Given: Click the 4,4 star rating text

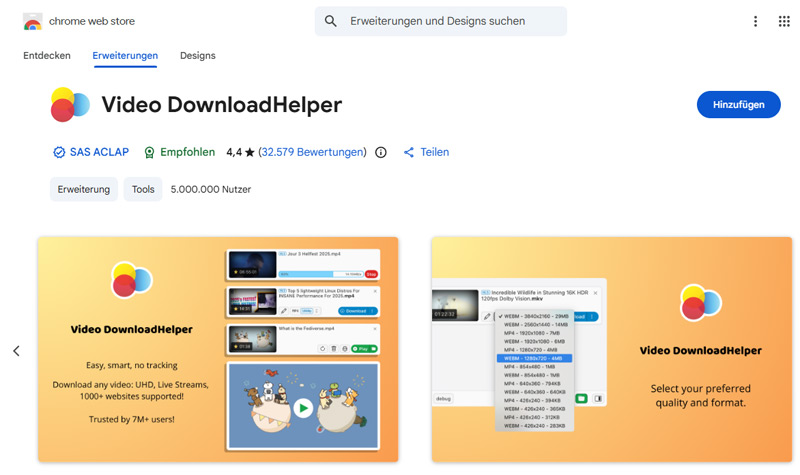Looking at the screenshot, I should click(x=240, y=152).
